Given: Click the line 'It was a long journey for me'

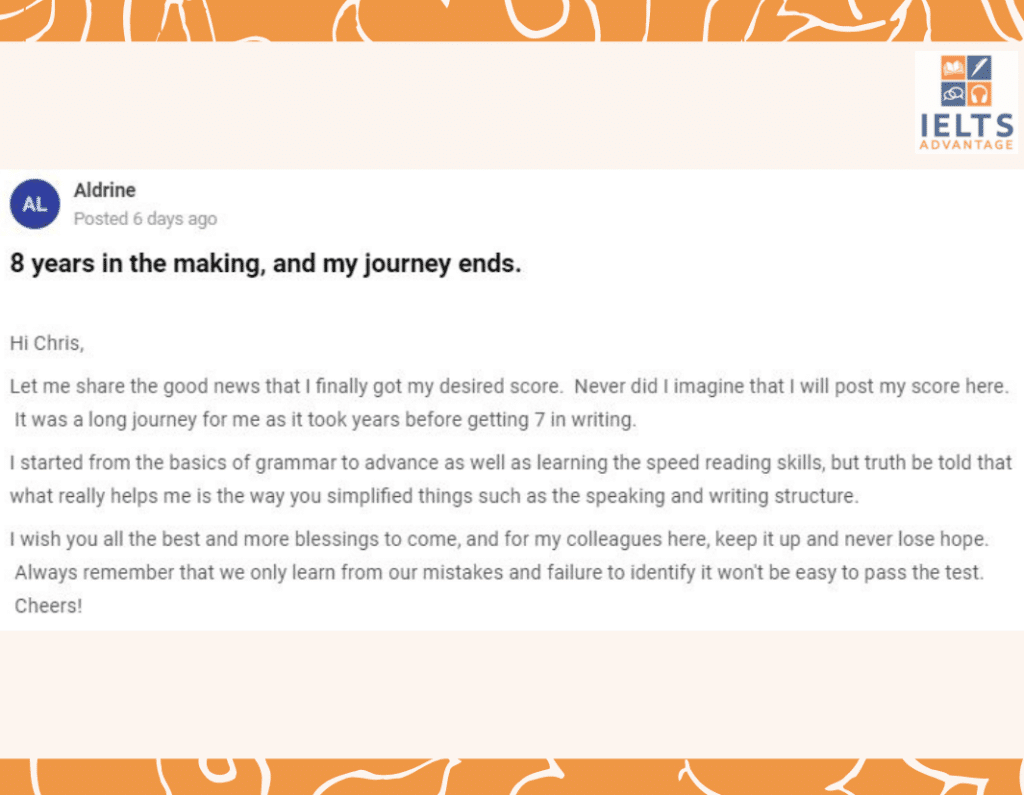Looking at the screenshot, I should coord(325,420).
